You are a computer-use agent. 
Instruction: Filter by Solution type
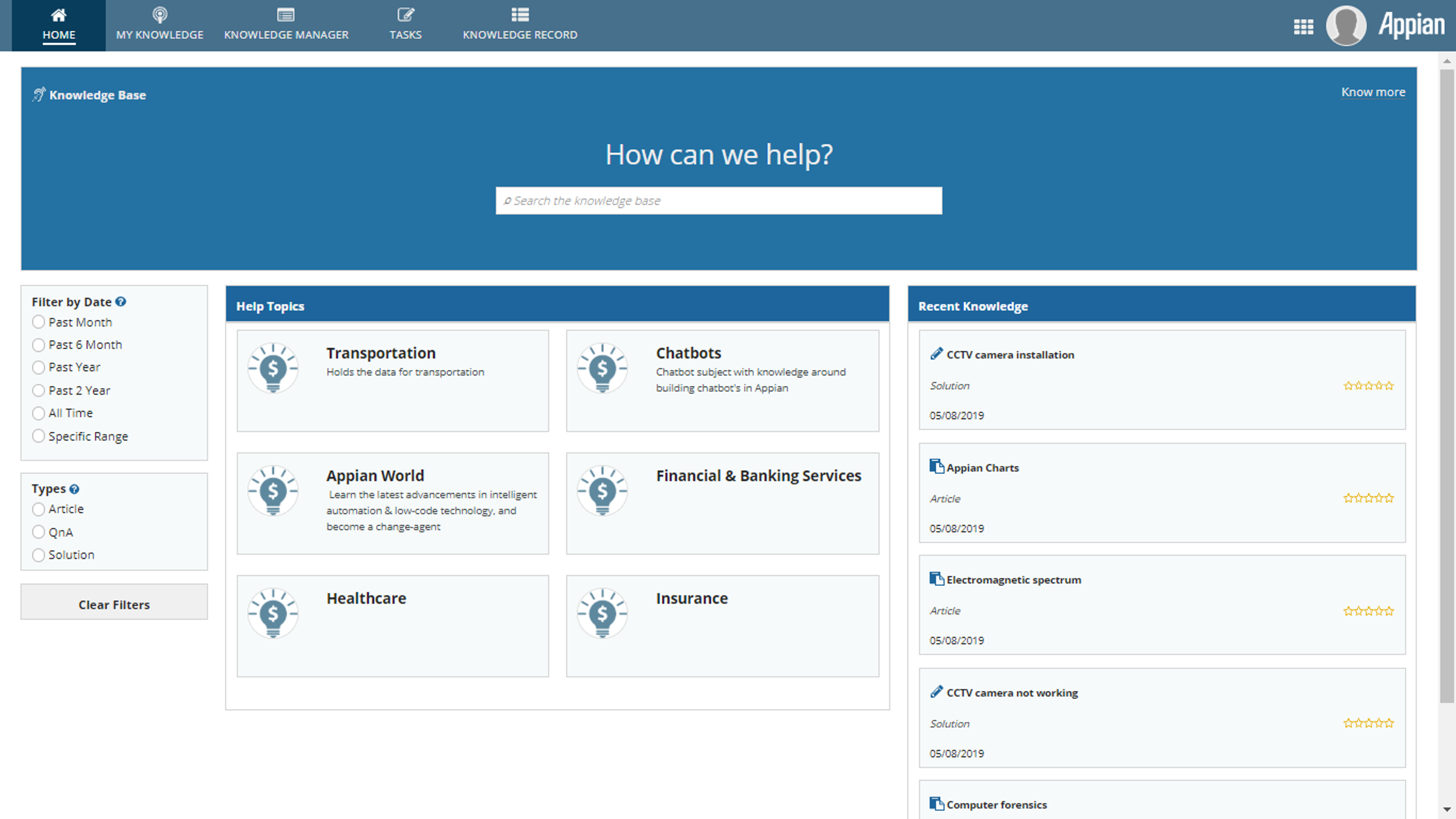(38, 555)
